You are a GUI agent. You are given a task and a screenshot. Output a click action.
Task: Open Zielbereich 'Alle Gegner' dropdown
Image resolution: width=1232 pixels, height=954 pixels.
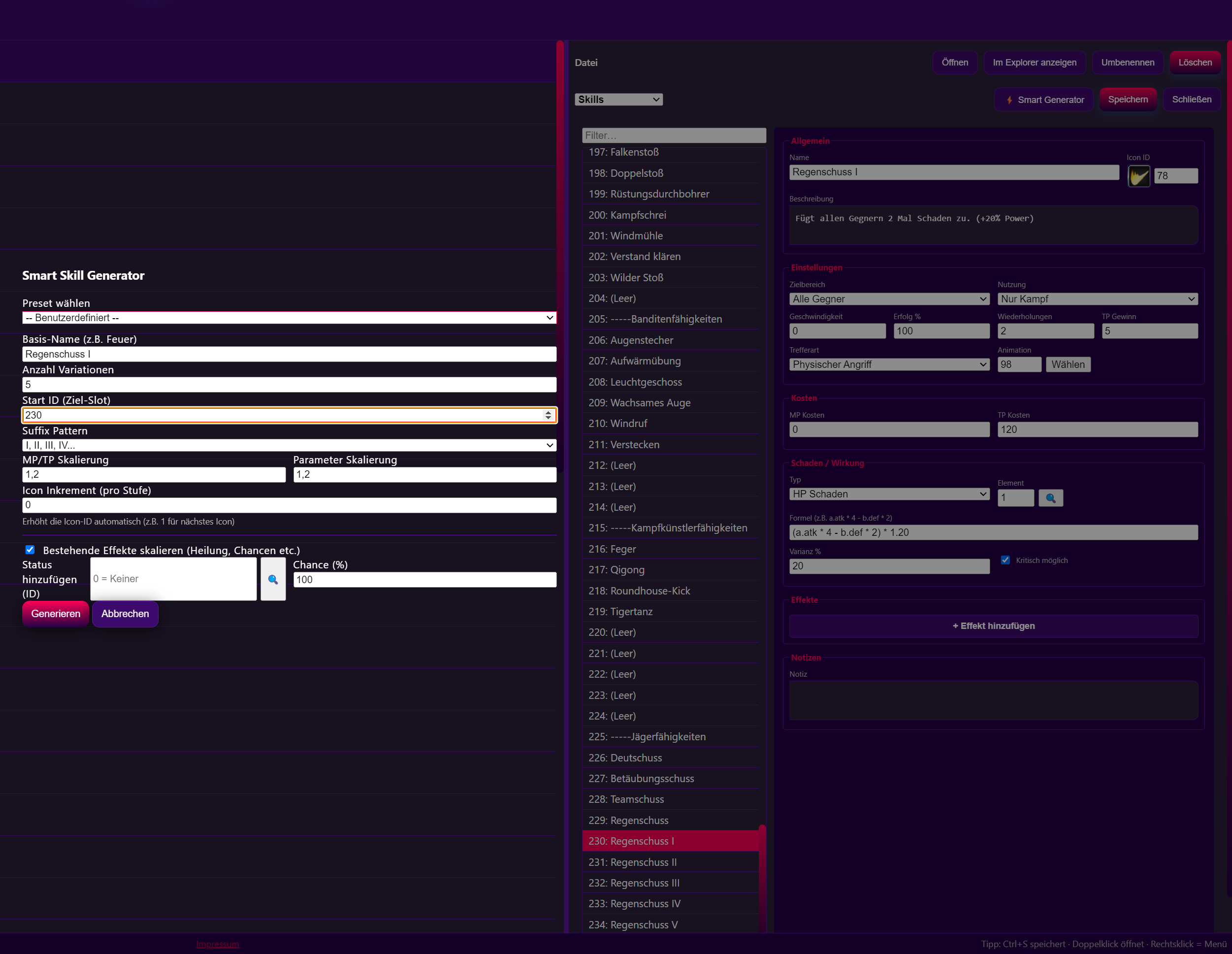(x=889, y=299)
